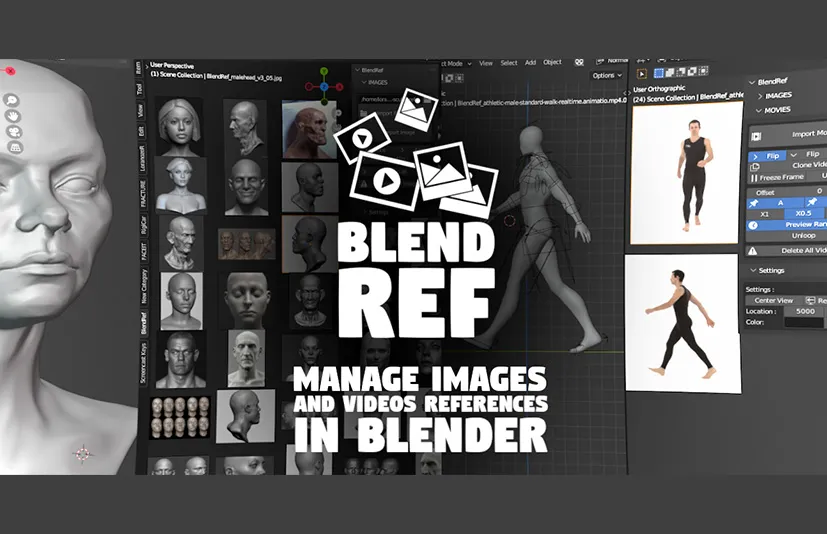Click the blue Z axis on the navigation gizmo
This screenshot has width=827, height=534.
324,87
